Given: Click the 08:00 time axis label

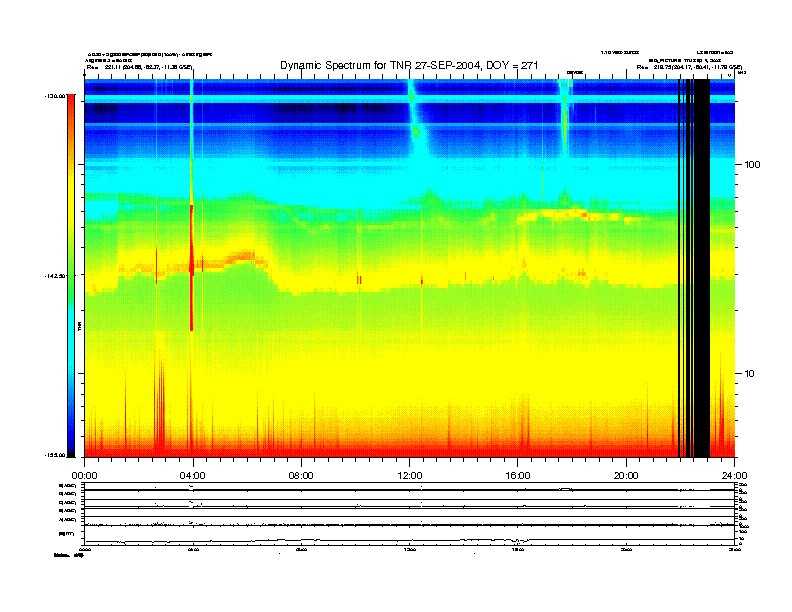Looking at the screenshot, I should click(301, 476).
